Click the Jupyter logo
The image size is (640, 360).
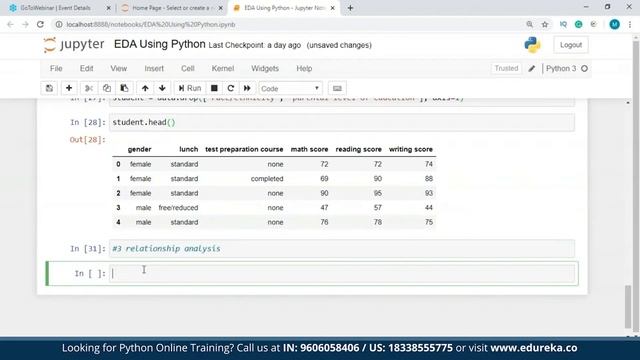[74, 44]
